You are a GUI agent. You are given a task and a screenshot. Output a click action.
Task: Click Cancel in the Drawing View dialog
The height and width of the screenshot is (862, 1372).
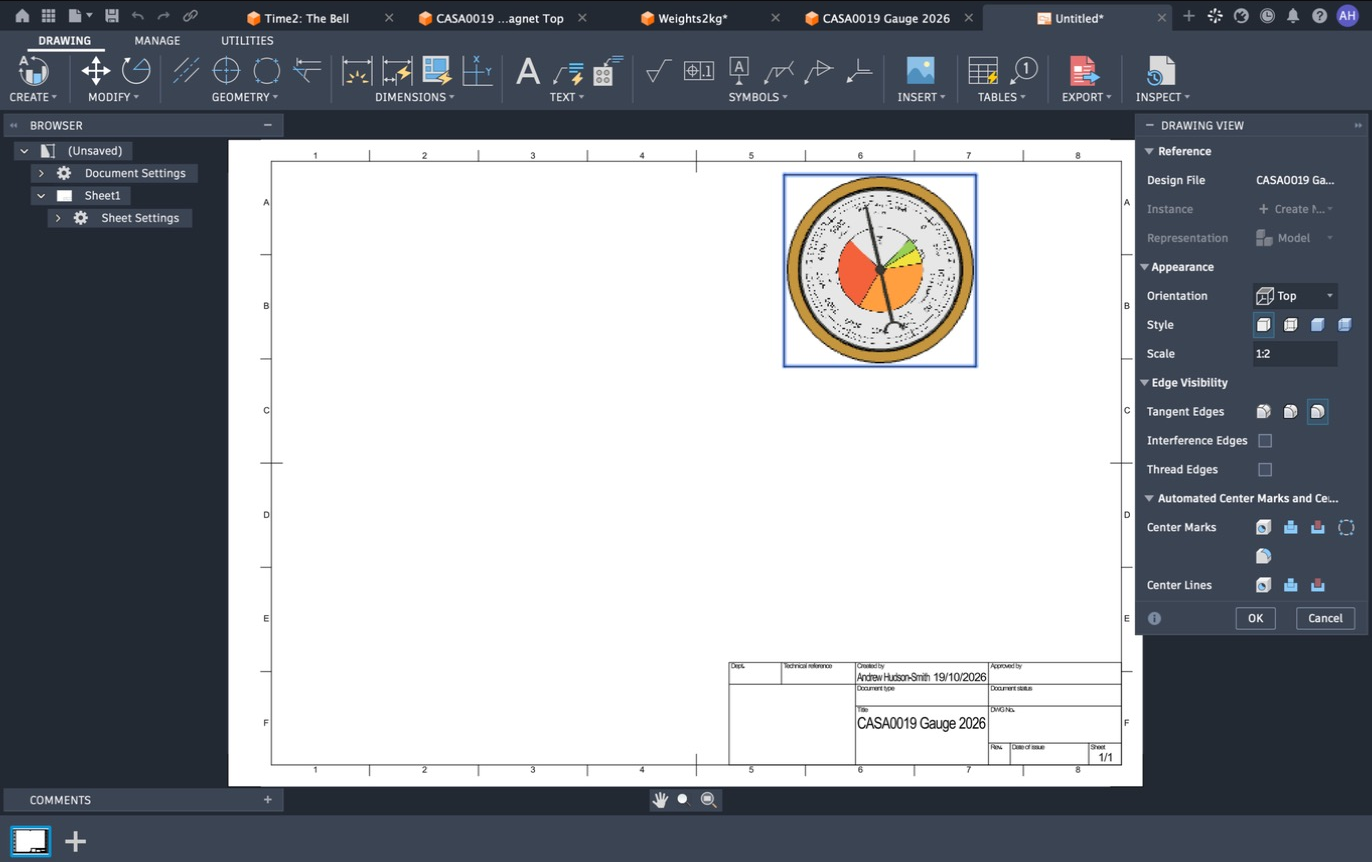coord(1326,618)
